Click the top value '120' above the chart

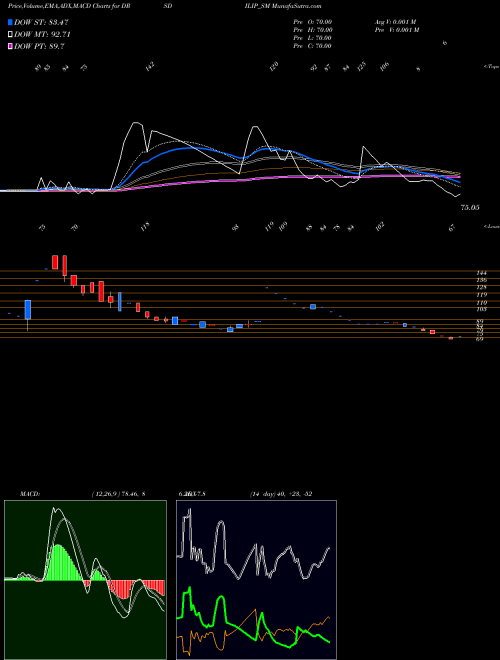(x=274, y=66)
